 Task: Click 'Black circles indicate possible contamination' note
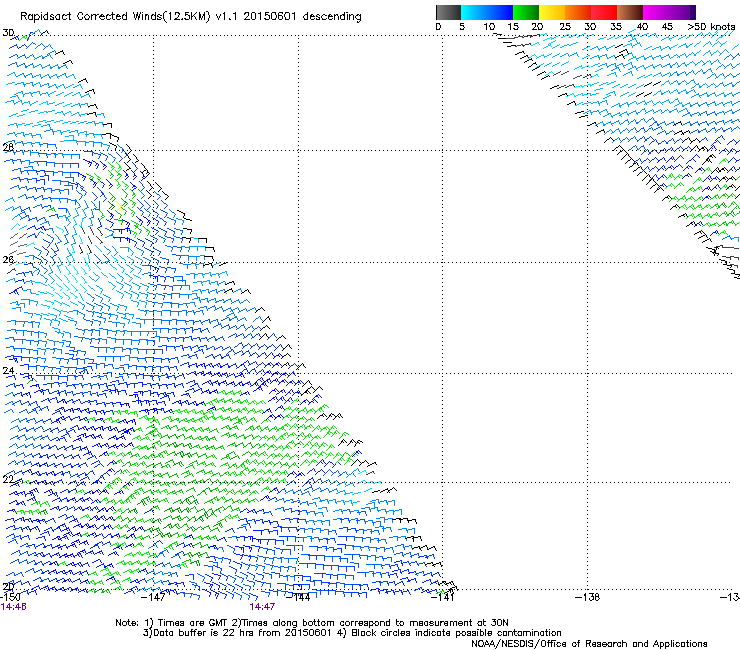456,633
